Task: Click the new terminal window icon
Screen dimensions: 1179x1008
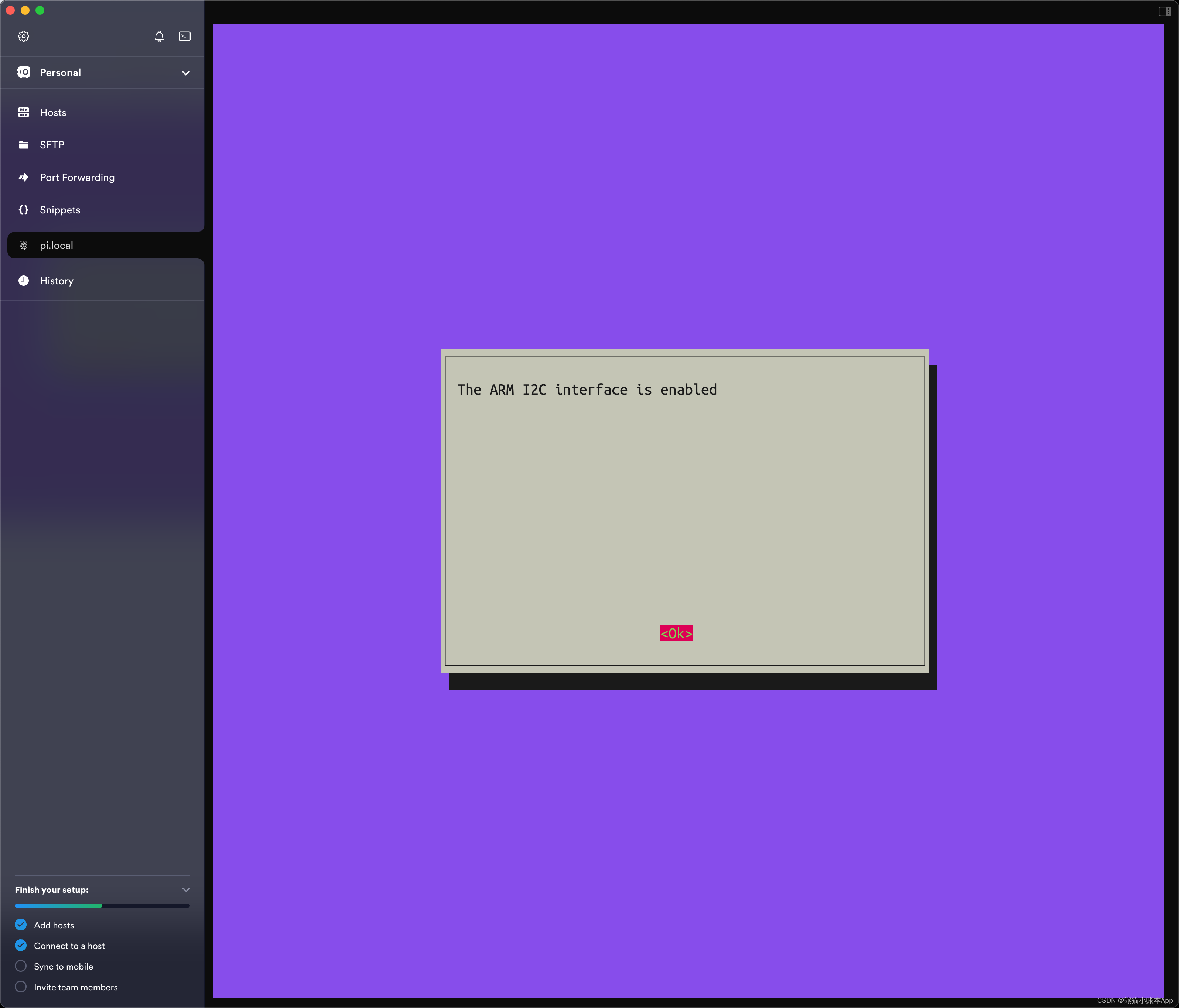Action: (x=184, y=36)
